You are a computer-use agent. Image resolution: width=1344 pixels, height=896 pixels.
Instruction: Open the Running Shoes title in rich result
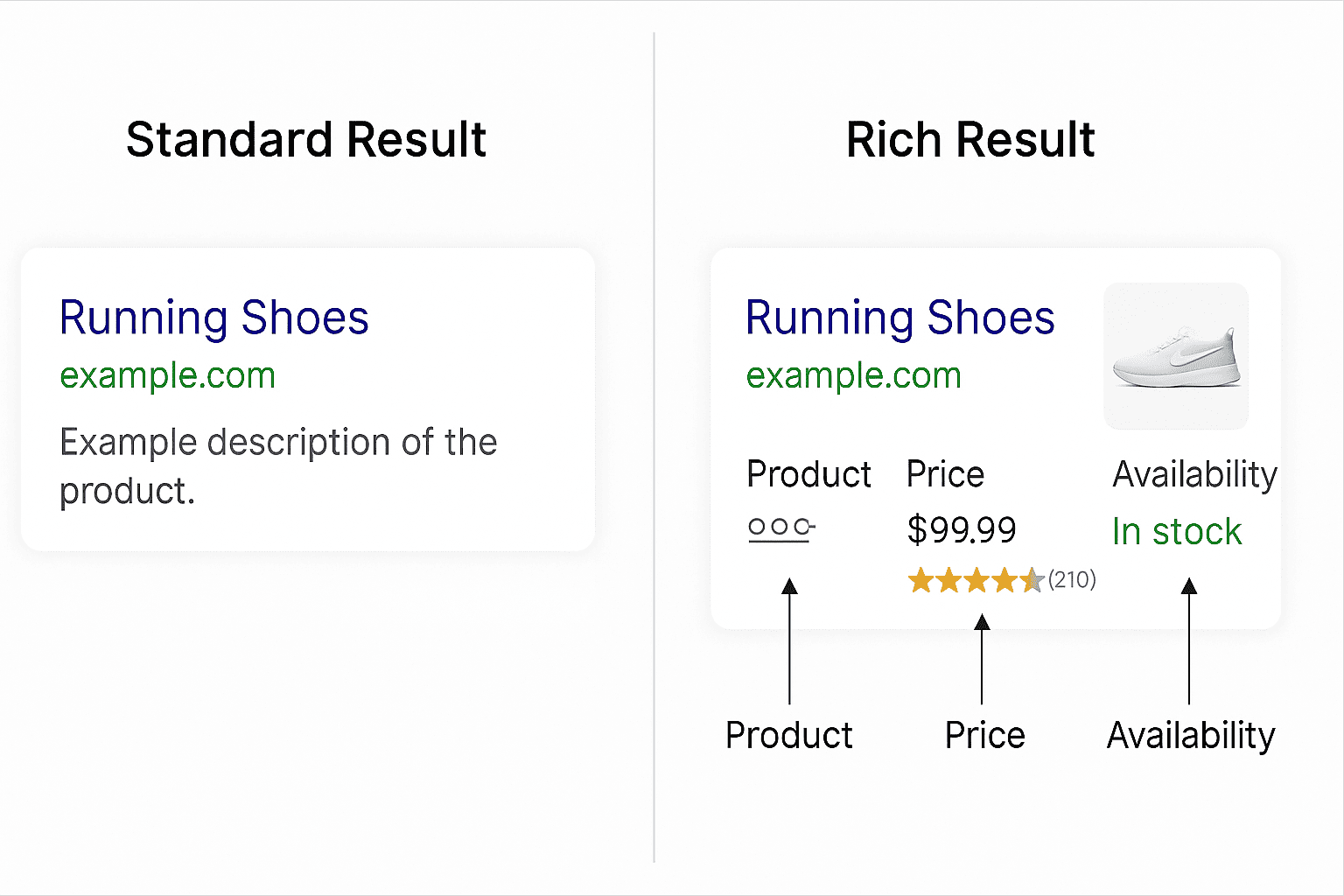[x=900, y=318]
